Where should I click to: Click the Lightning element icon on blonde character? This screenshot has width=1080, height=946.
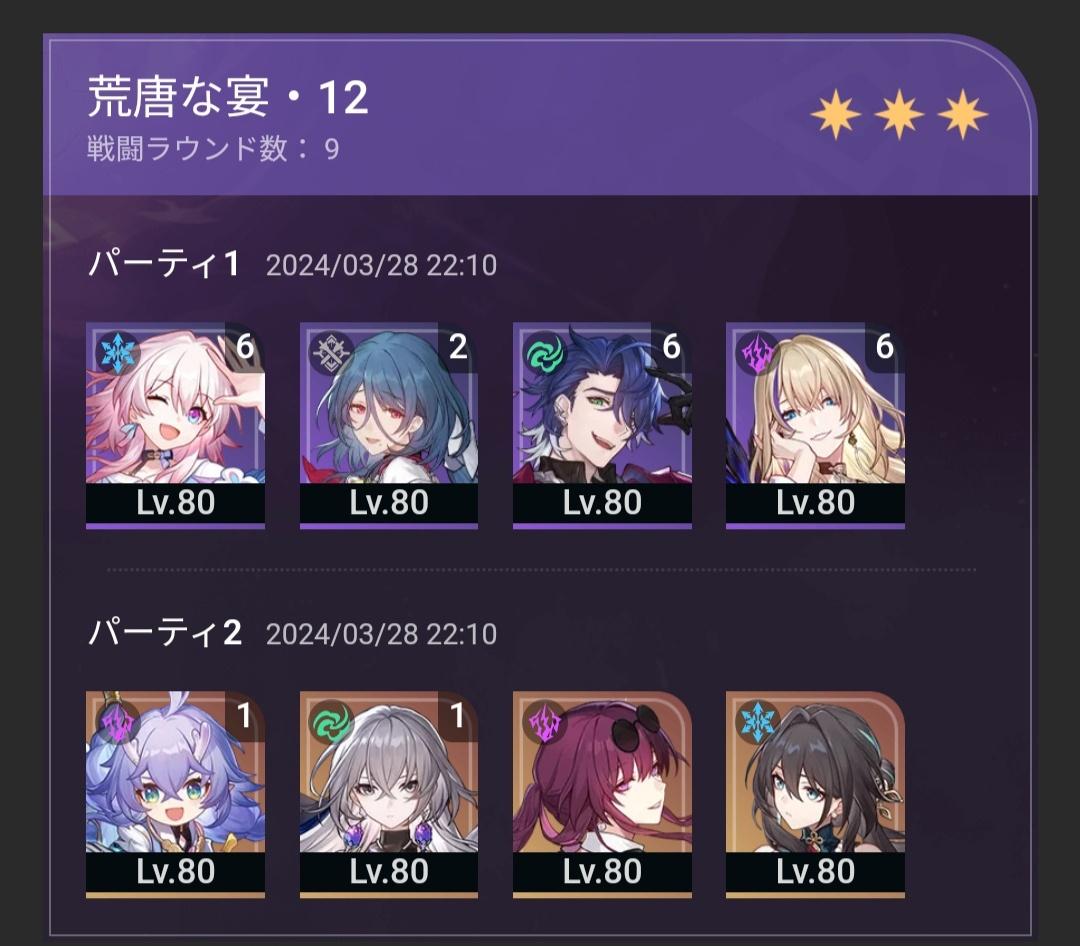pyautogui.click(x=758, y=352)
